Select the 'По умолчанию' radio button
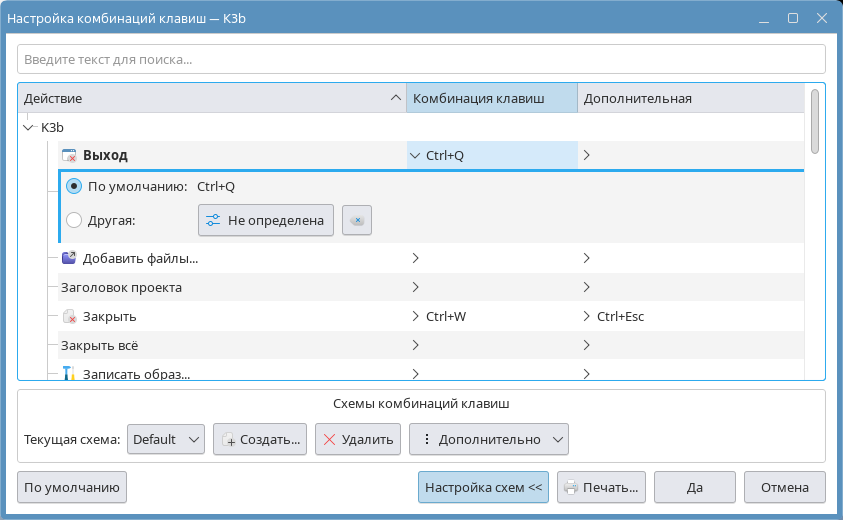The height and width of the screenshot is (520, 843). (x=74, y=186)
